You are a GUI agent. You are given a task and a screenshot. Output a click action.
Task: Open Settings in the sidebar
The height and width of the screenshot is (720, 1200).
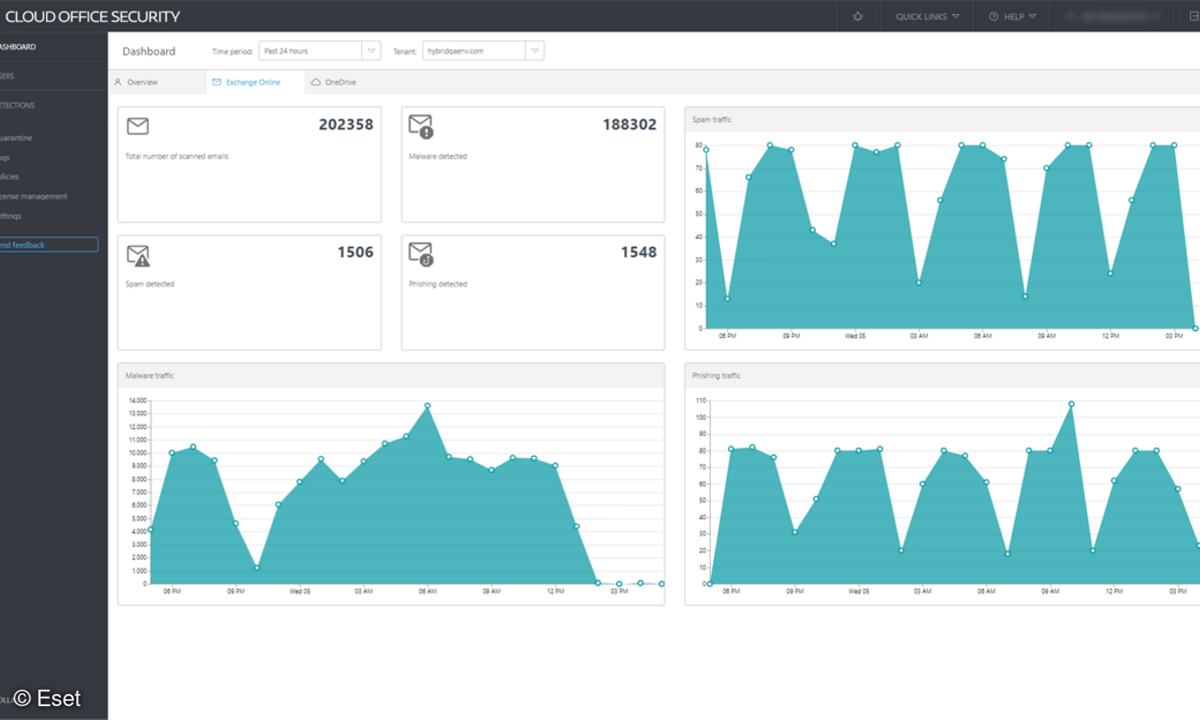(11, 216)
